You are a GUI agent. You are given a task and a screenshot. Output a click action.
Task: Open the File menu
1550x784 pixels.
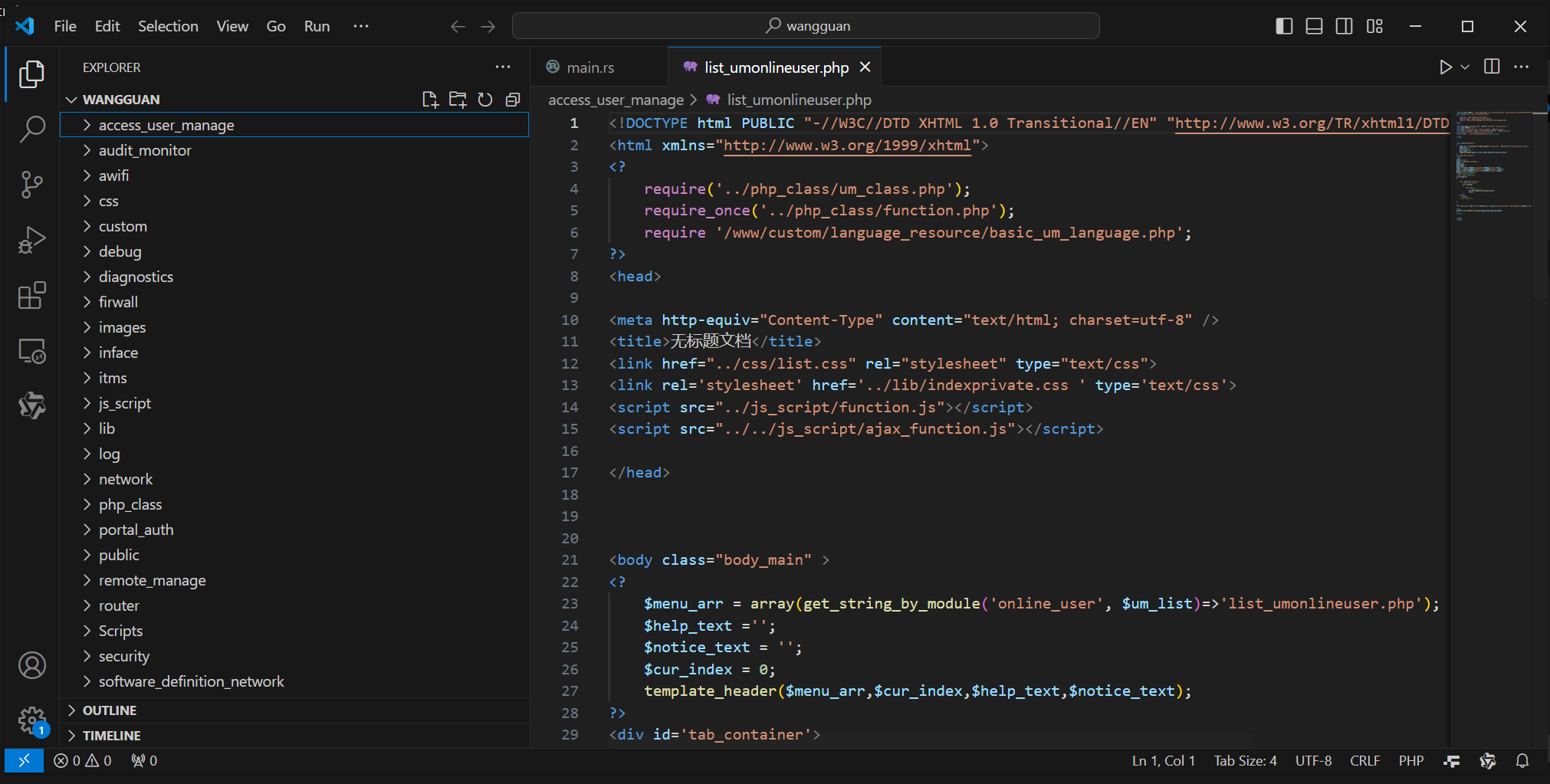point(65,26)
